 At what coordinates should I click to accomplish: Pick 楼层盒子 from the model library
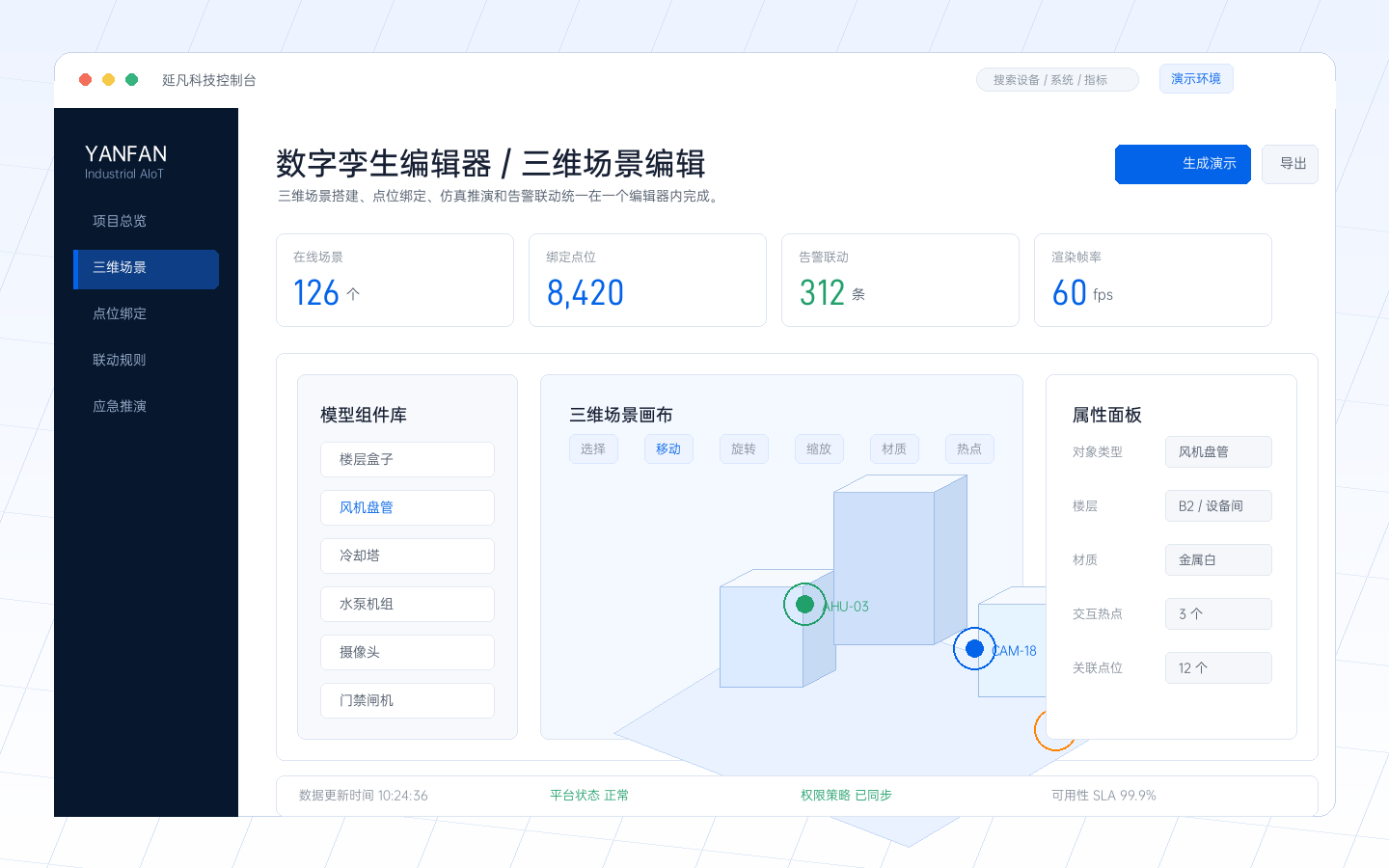pyautogui.click(x=407, y=460)
